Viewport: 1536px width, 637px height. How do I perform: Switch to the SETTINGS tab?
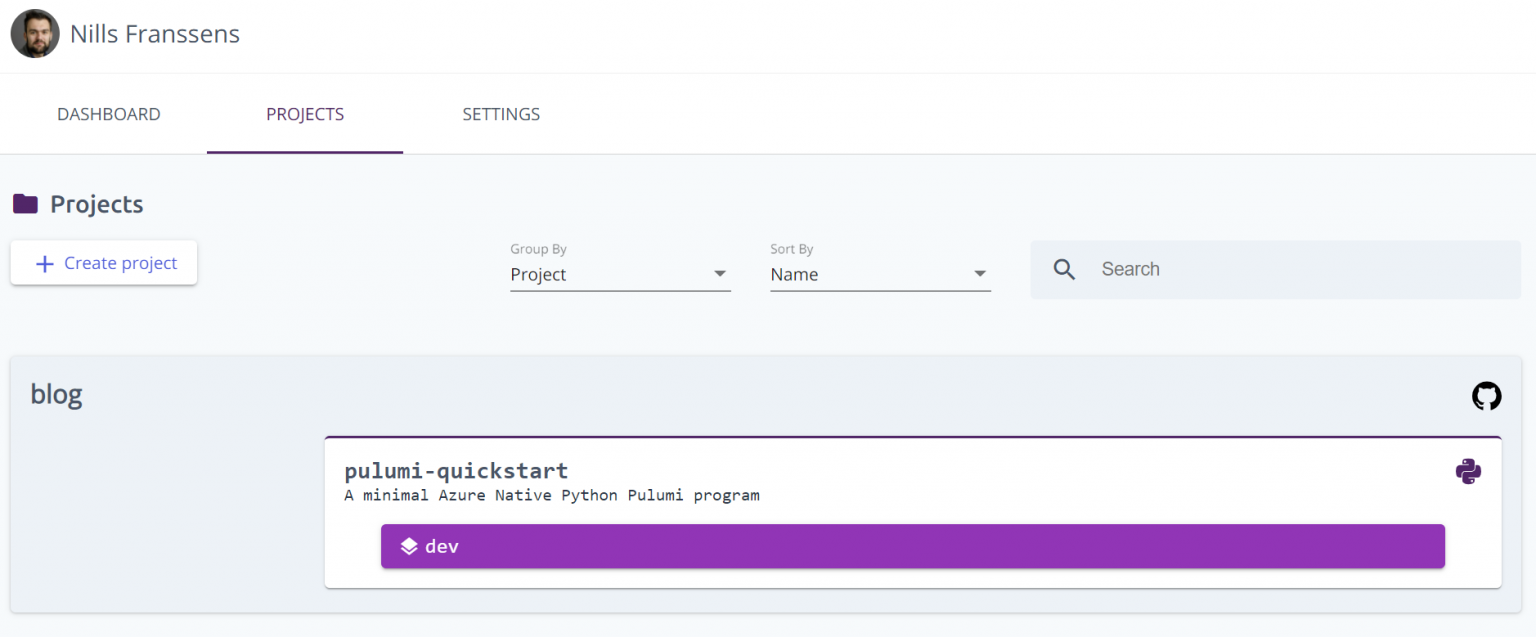(x=500, y=114)
